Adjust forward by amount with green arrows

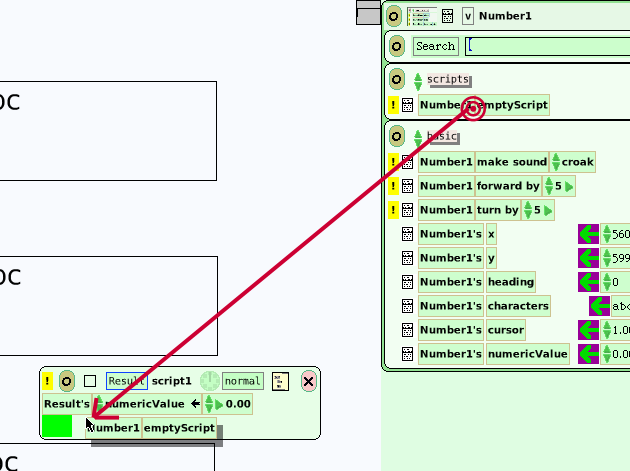point(549,186)
